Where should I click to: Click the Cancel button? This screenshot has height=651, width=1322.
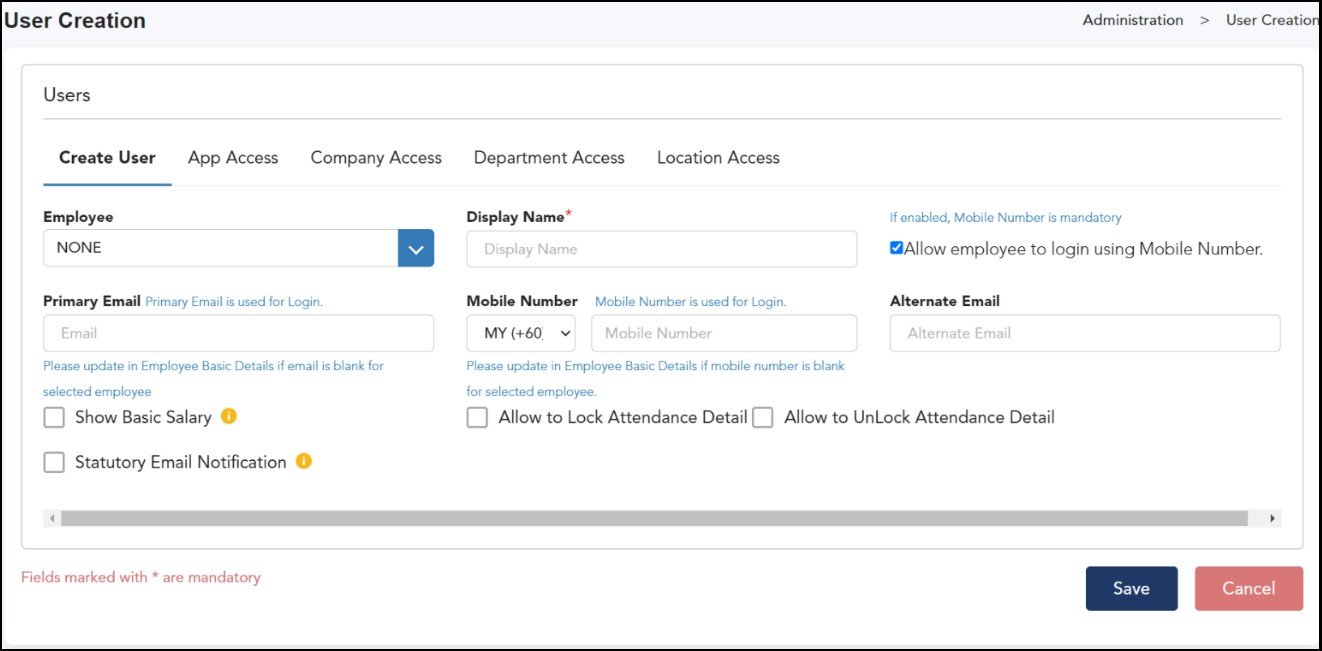[1248, 588]
